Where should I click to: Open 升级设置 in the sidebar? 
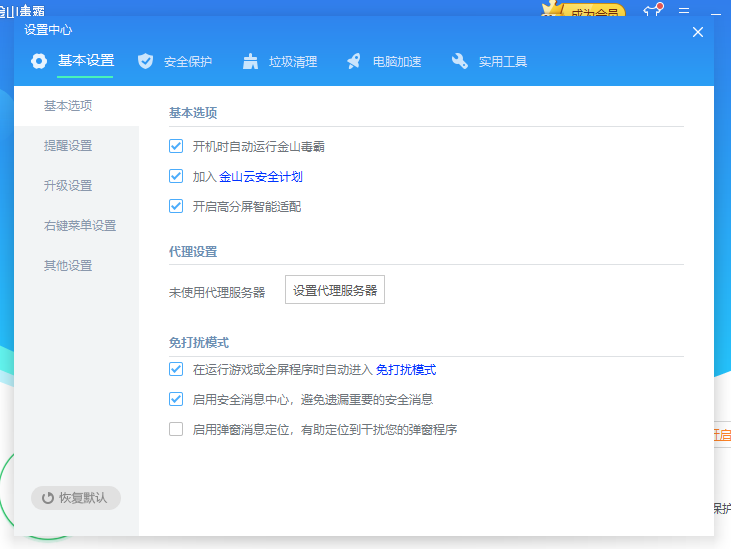68,186
